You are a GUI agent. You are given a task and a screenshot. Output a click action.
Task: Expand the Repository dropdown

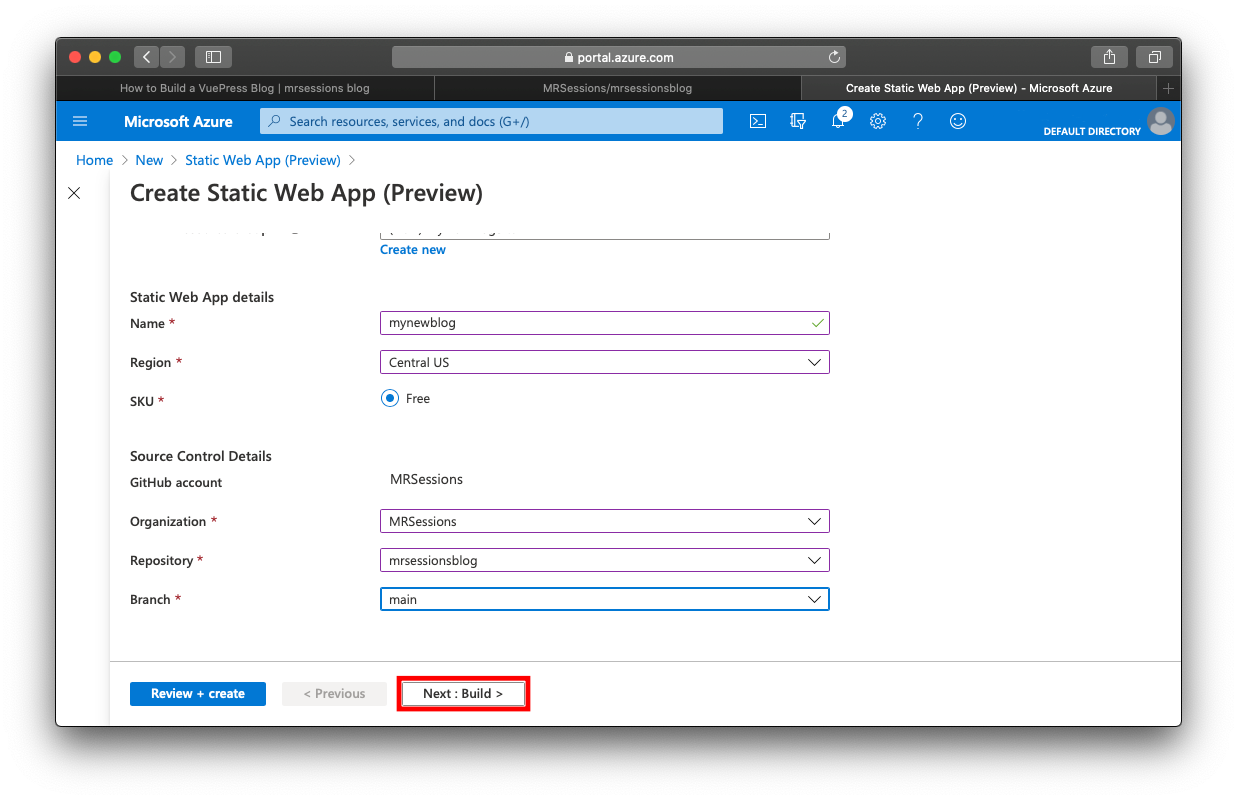coord(605,560)
